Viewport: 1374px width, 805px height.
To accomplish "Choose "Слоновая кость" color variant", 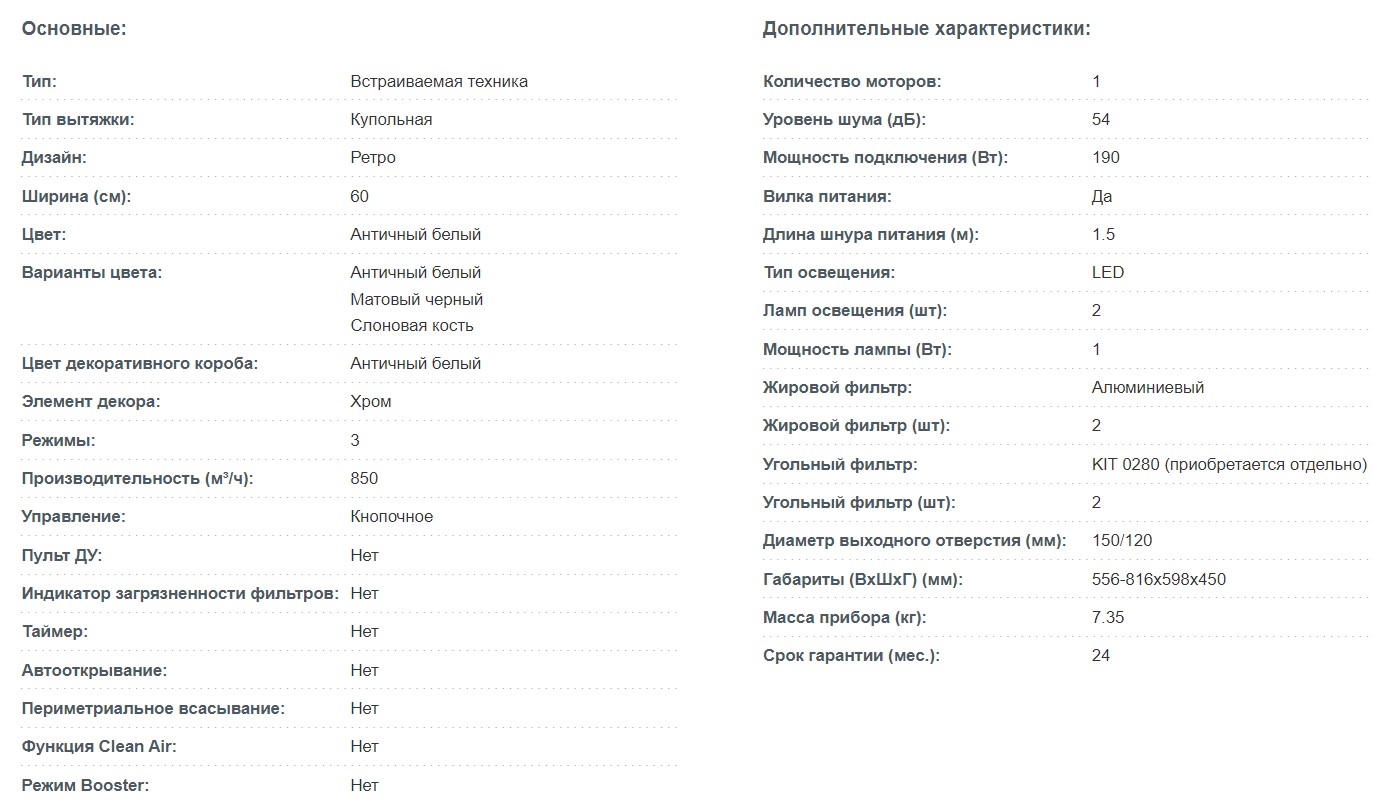I will pos(412,325).
